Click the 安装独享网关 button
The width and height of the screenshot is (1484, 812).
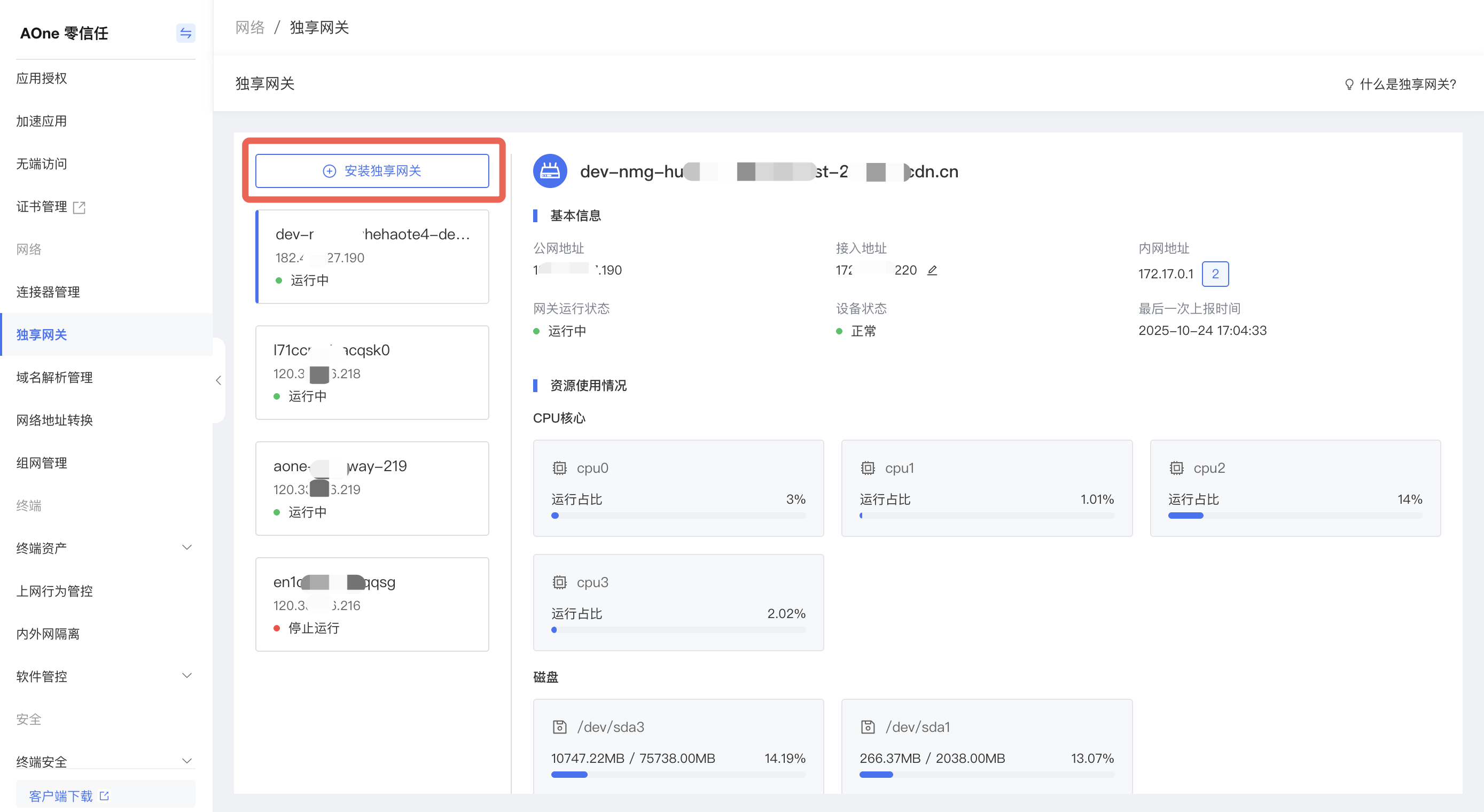(x=372, y=170)
